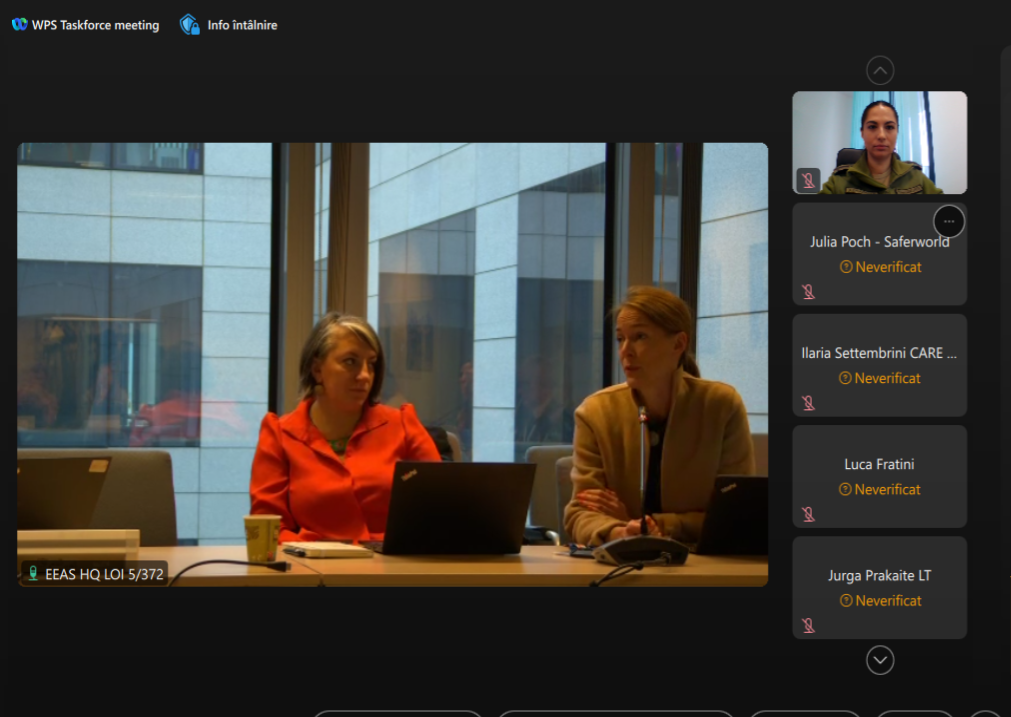Viewport: 1011px width, 717px height.
Task: Toggle your own microphone from the camera preview
Action: point(807,180)
